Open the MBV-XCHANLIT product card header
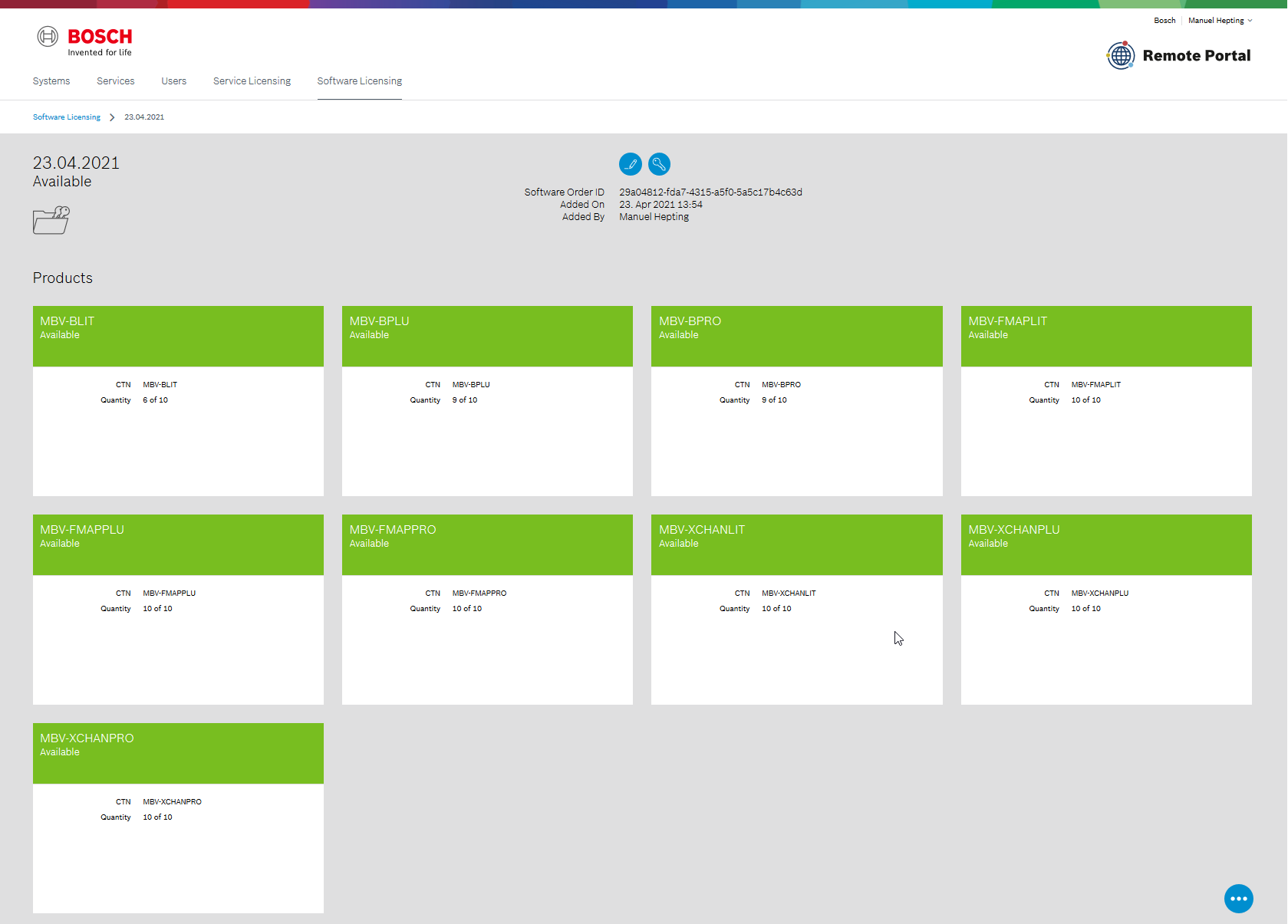The height and width of the screenshot is (924, 1288). click(797, 545)
